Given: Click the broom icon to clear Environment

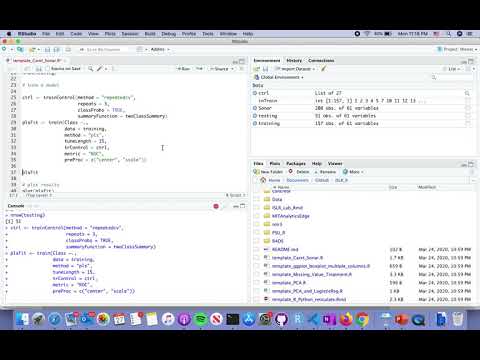Looking at the screenshot, I should [x=323, y=69].
